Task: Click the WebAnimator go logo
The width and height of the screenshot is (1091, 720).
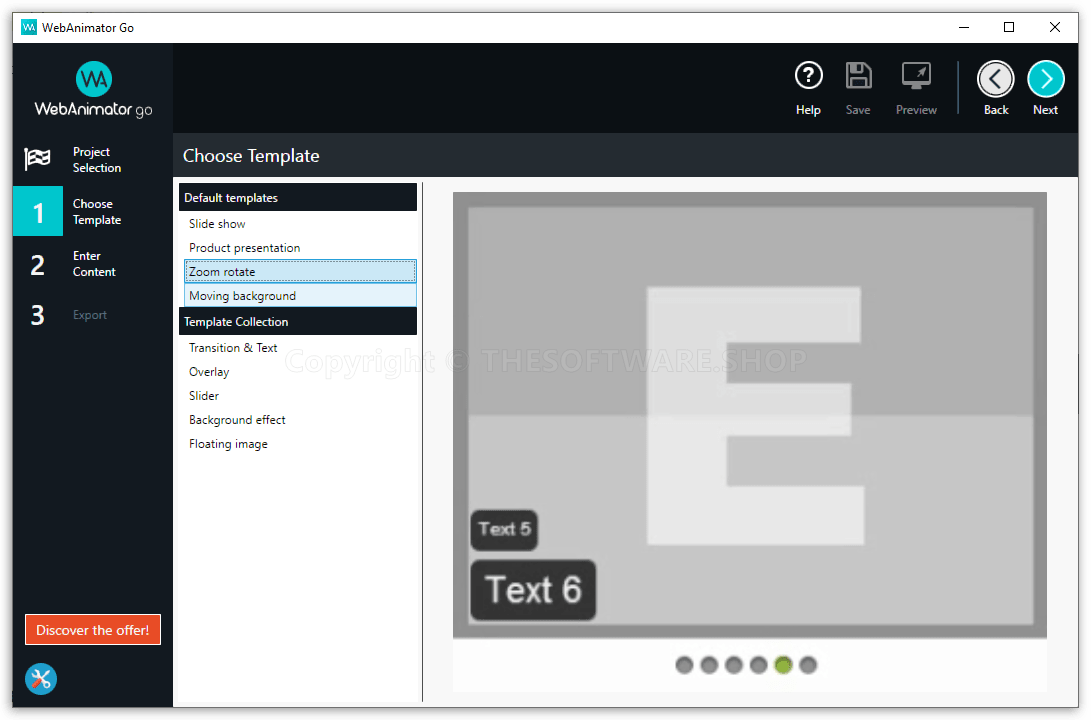Action: click(x=93, y=90)
